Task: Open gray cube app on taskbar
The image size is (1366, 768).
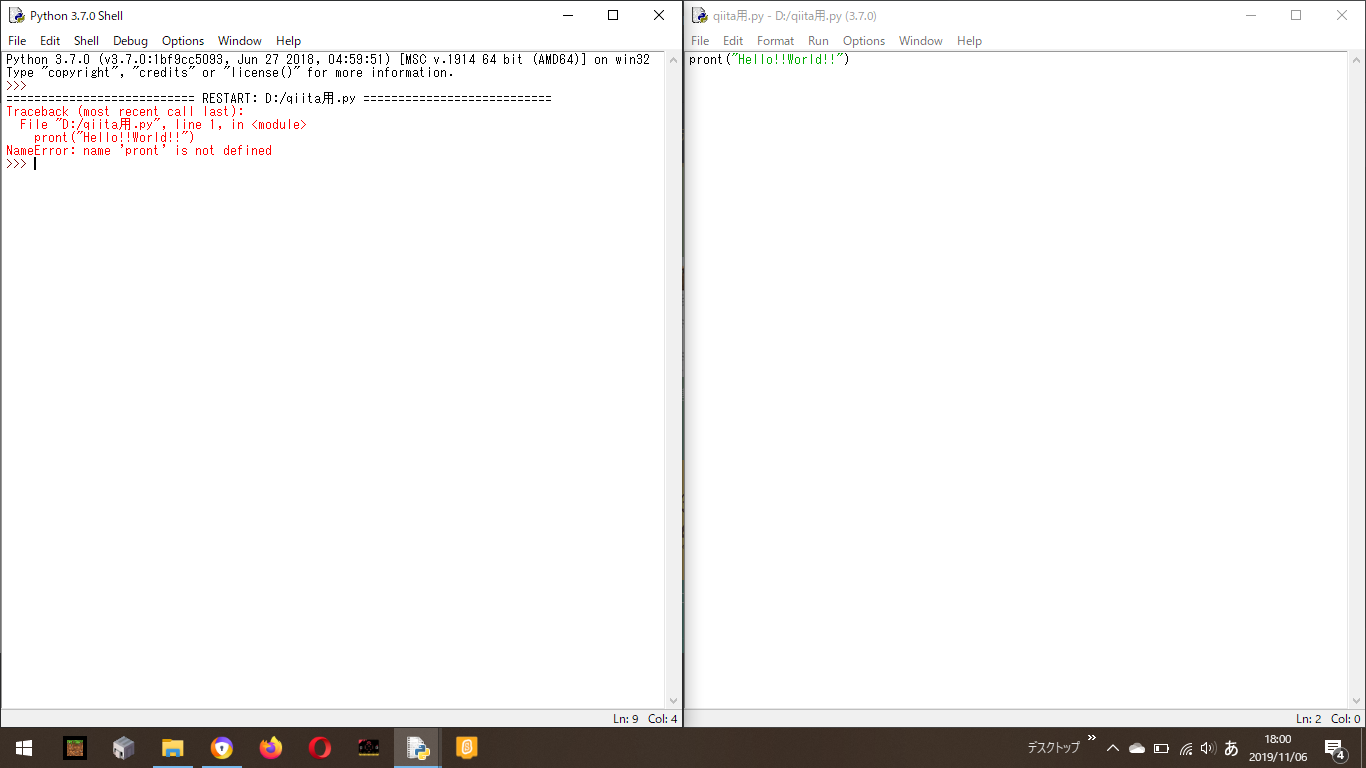Action: (x=123, y=747)
